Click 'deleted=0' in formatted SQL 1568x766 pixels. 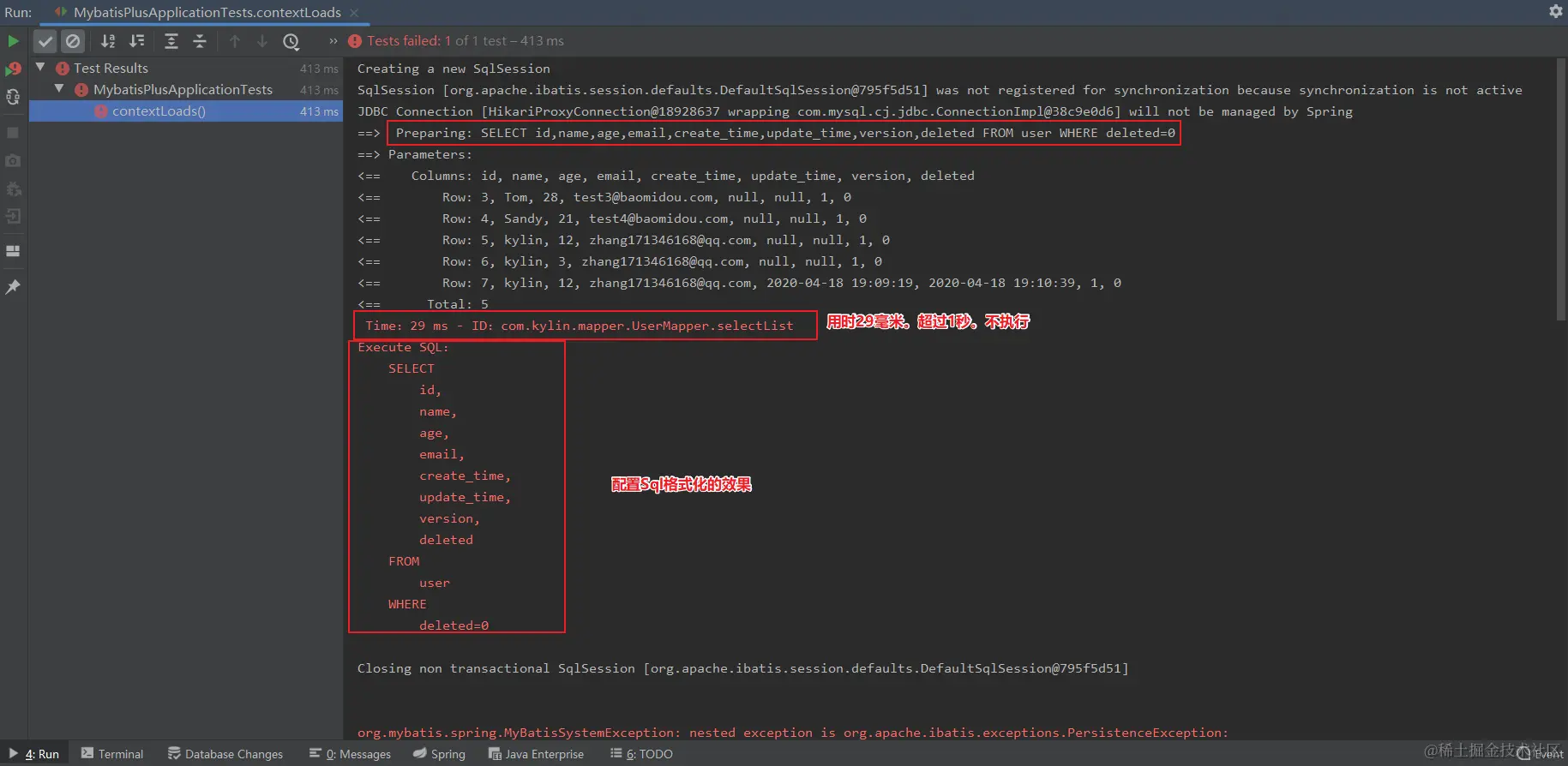pos(454,625)
